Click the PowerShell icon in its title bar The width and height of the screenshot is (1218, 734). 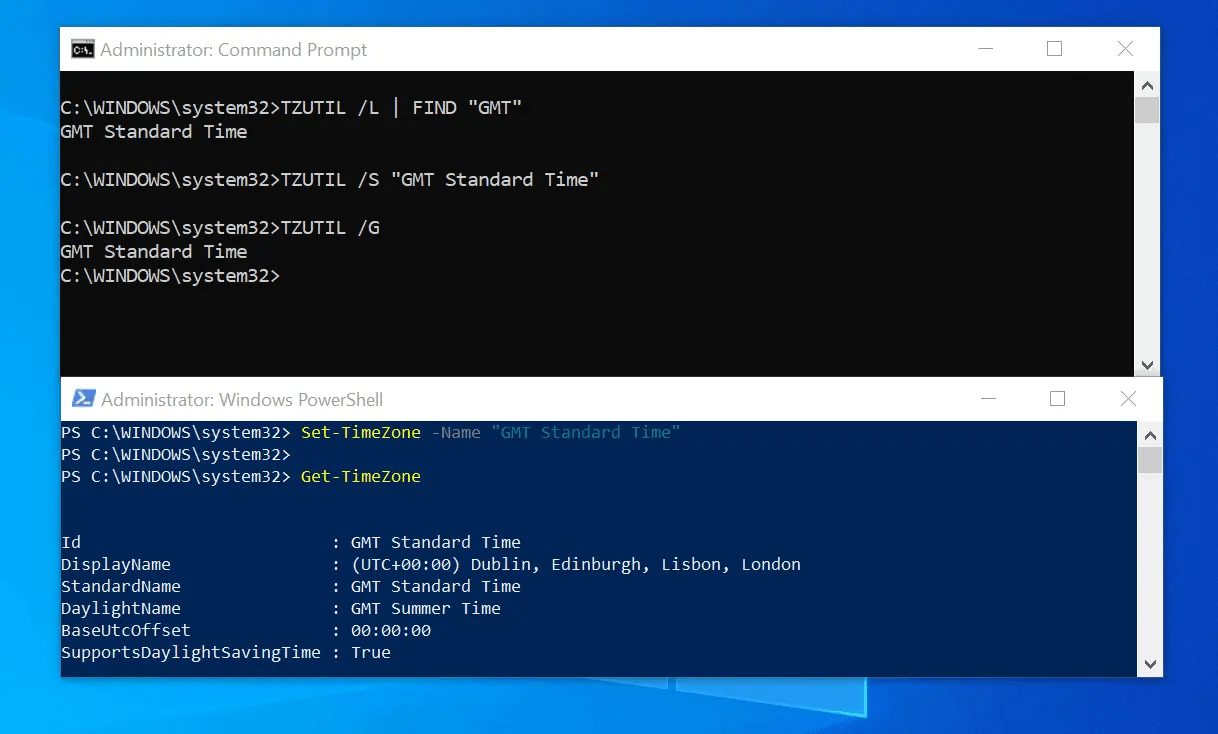[x=85, y=398]
